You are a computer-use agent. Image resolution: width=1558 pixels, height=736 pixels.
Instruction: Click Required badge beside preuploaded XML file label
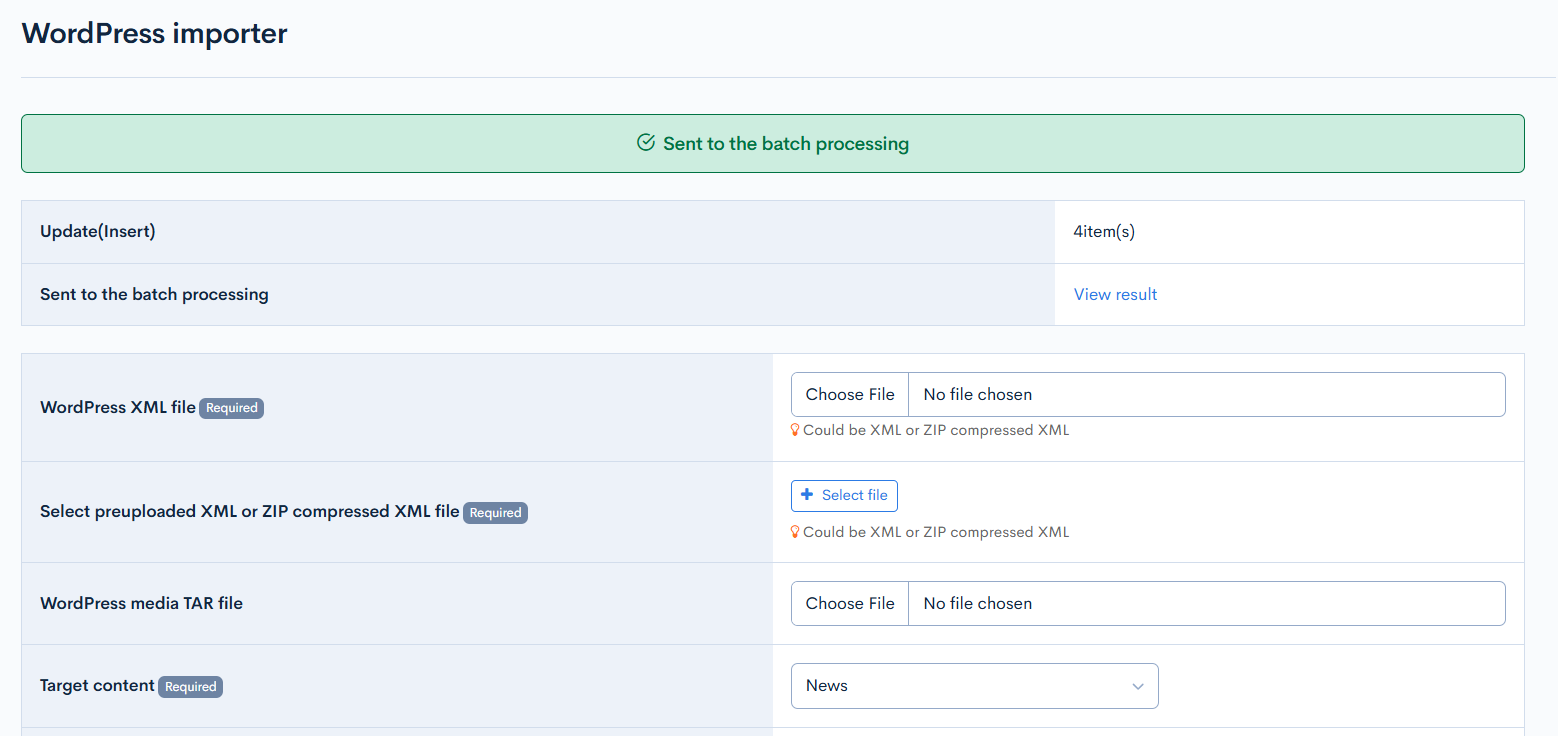click(495, 513)
